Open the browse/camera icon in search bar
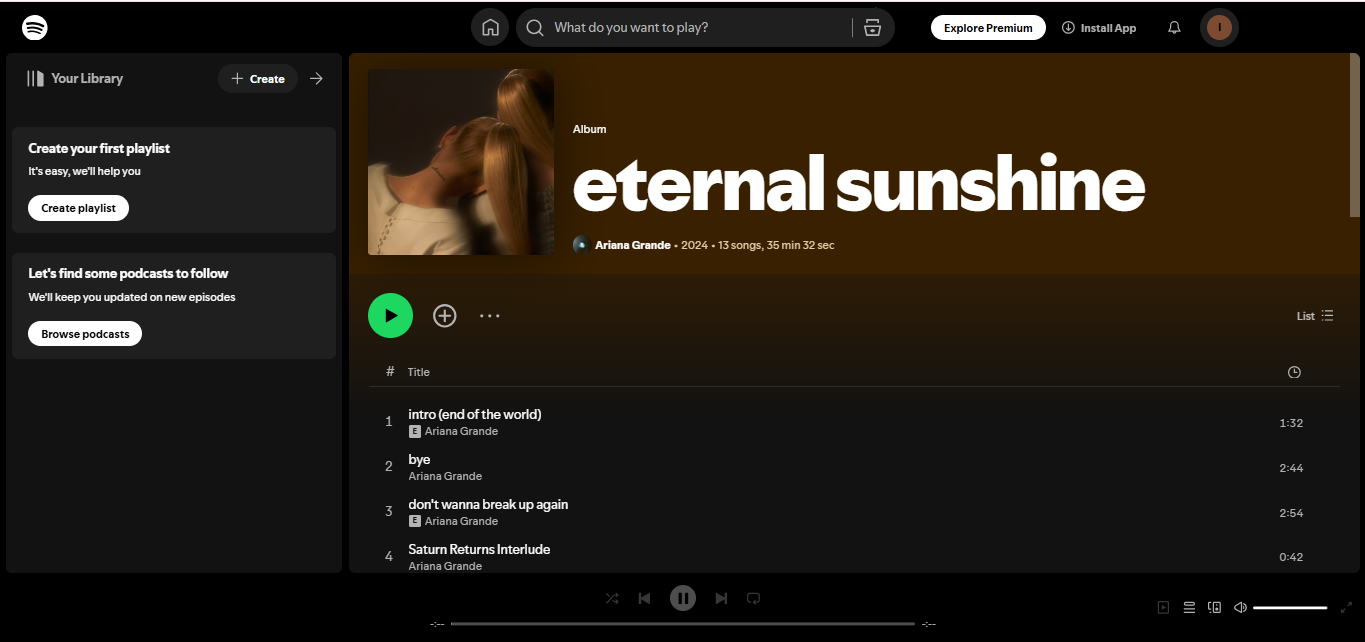Image resolution: width=1365 pixels, height=642 pixels. (872, 27)
